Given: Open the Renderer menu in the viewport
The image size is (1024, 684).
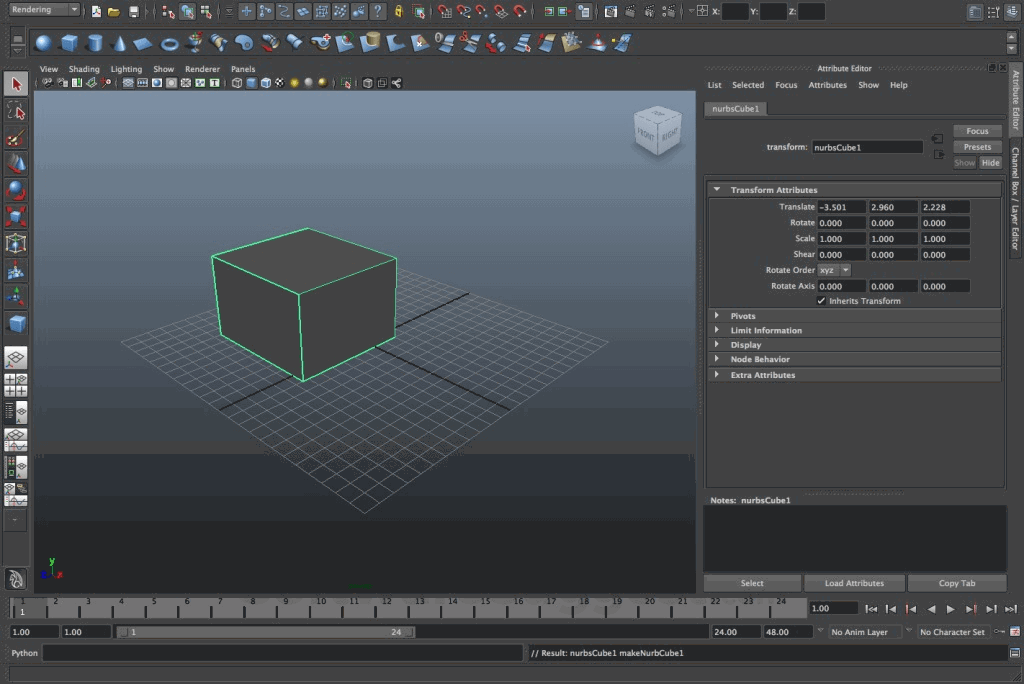Looking at the screenshot, I should point(202,69).
